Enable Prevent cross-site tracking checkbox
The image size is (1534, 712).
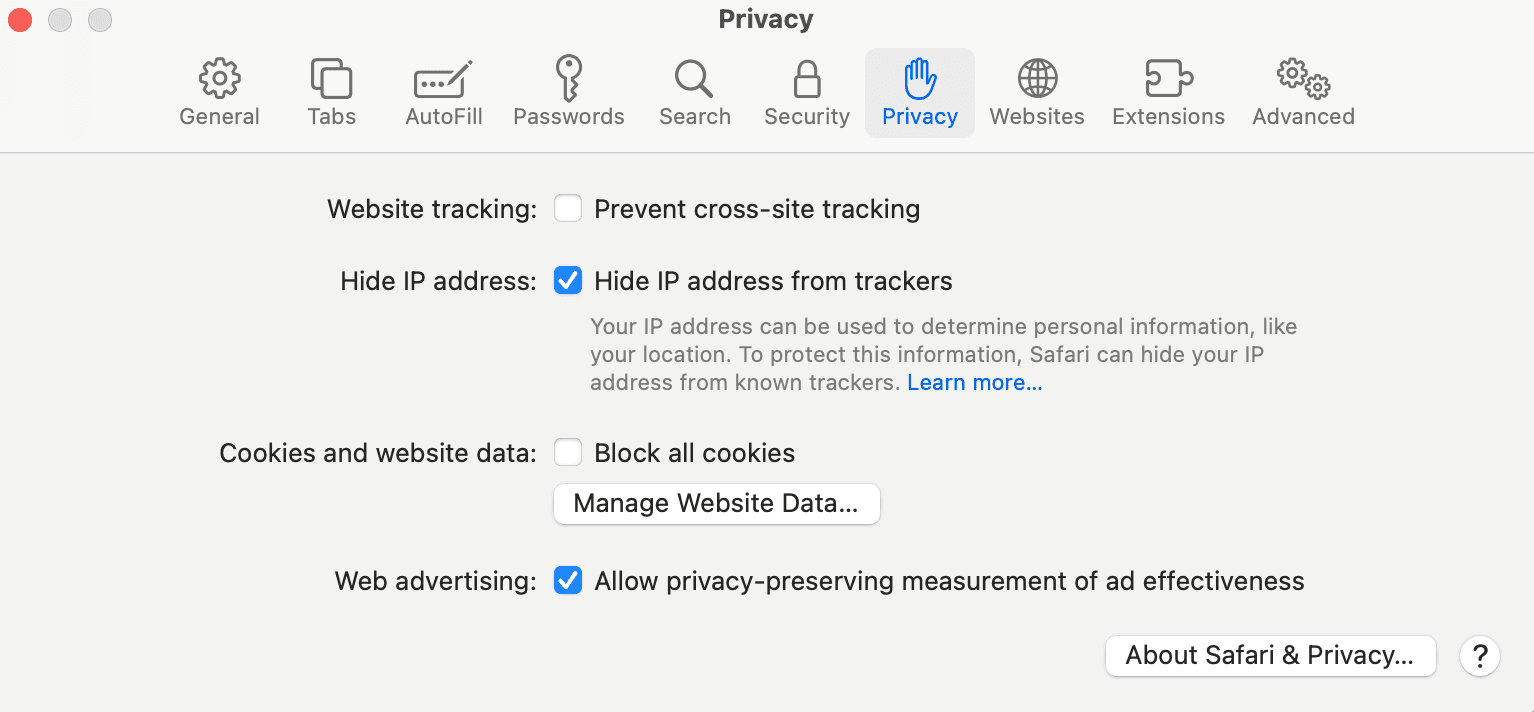[568, 209]
